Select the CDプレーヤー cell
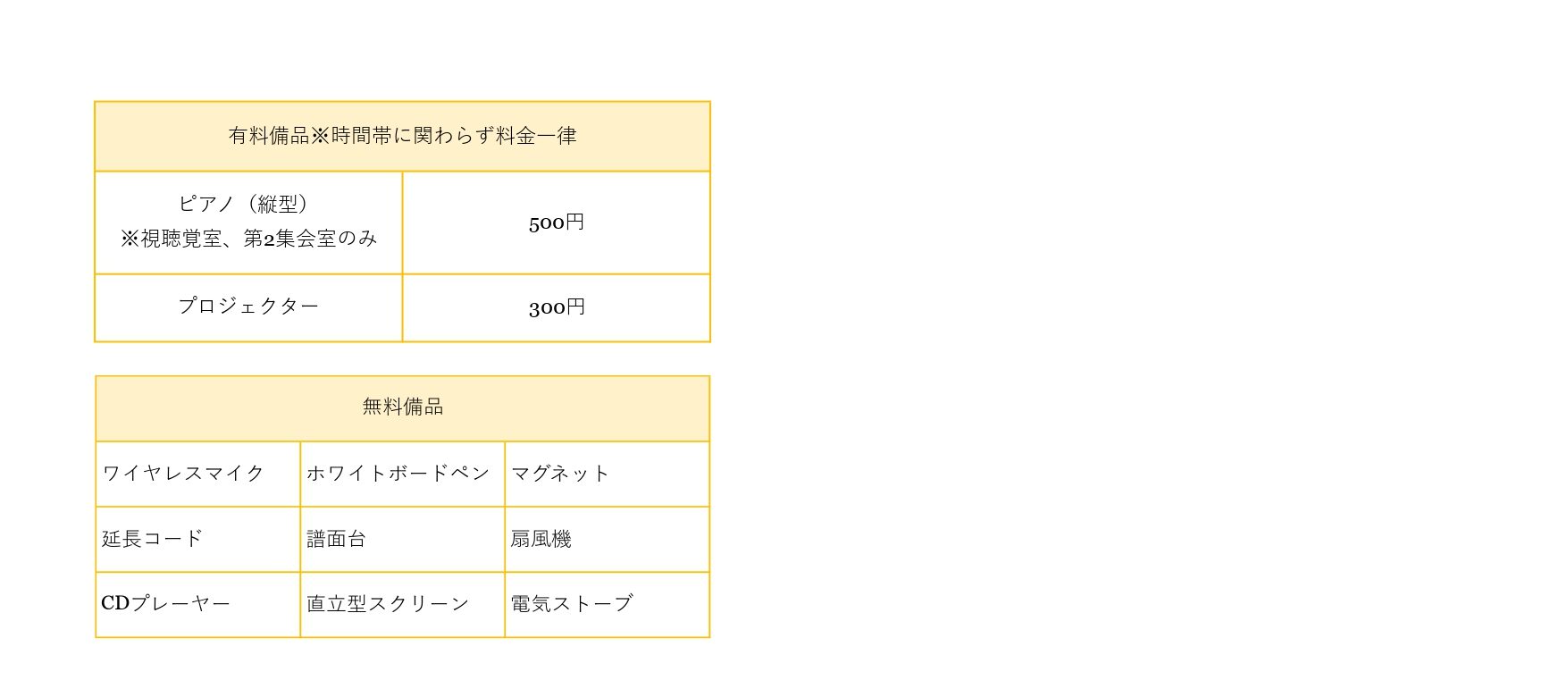Screen dimensions: 1568x697 click(197, 604)
